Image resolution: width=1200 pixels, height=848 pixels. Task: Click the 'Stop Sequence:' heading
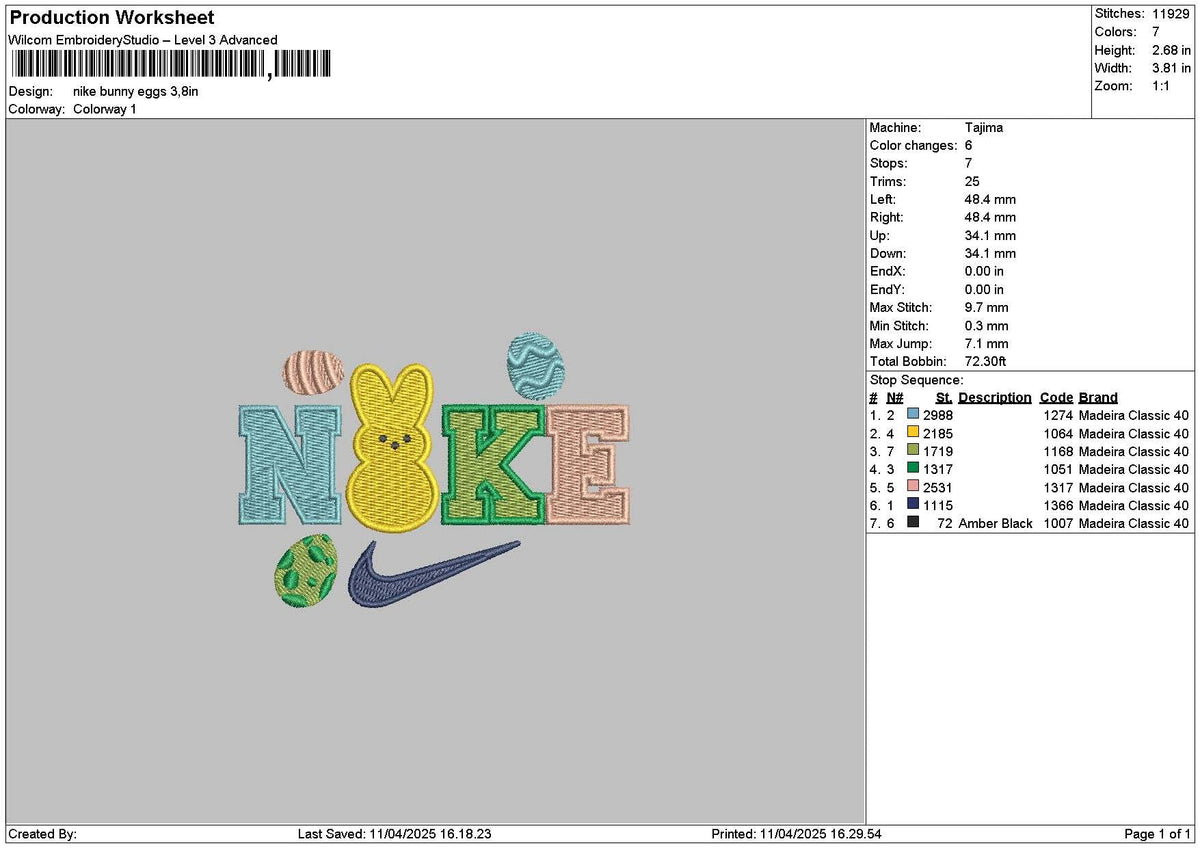pyautogui.click(x=917, y=380)
